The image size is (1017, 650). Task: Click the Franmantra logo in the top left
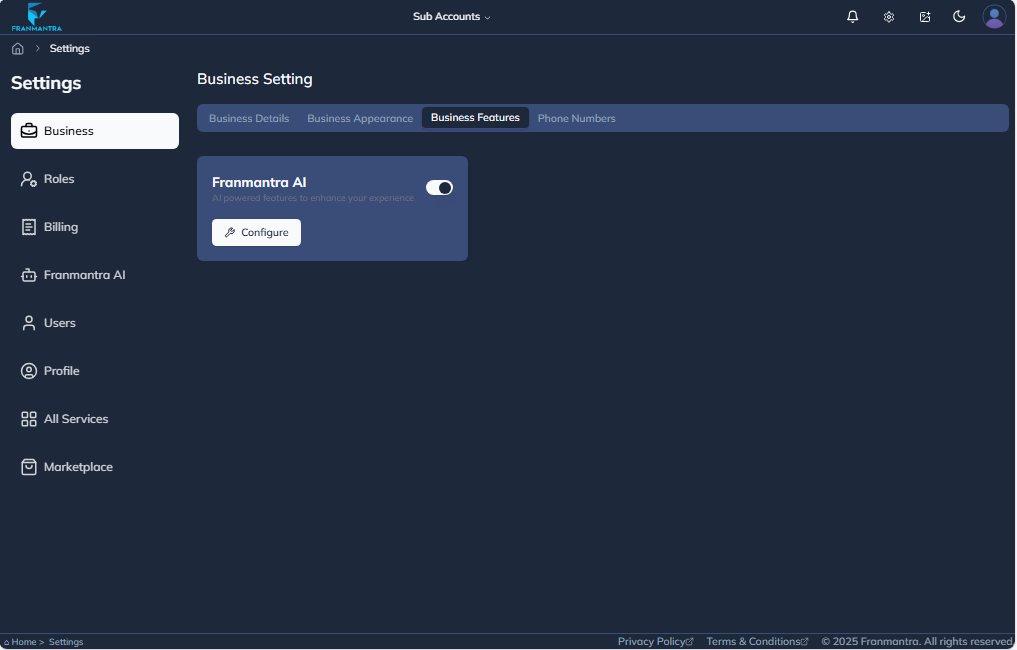tap(35, 16)
